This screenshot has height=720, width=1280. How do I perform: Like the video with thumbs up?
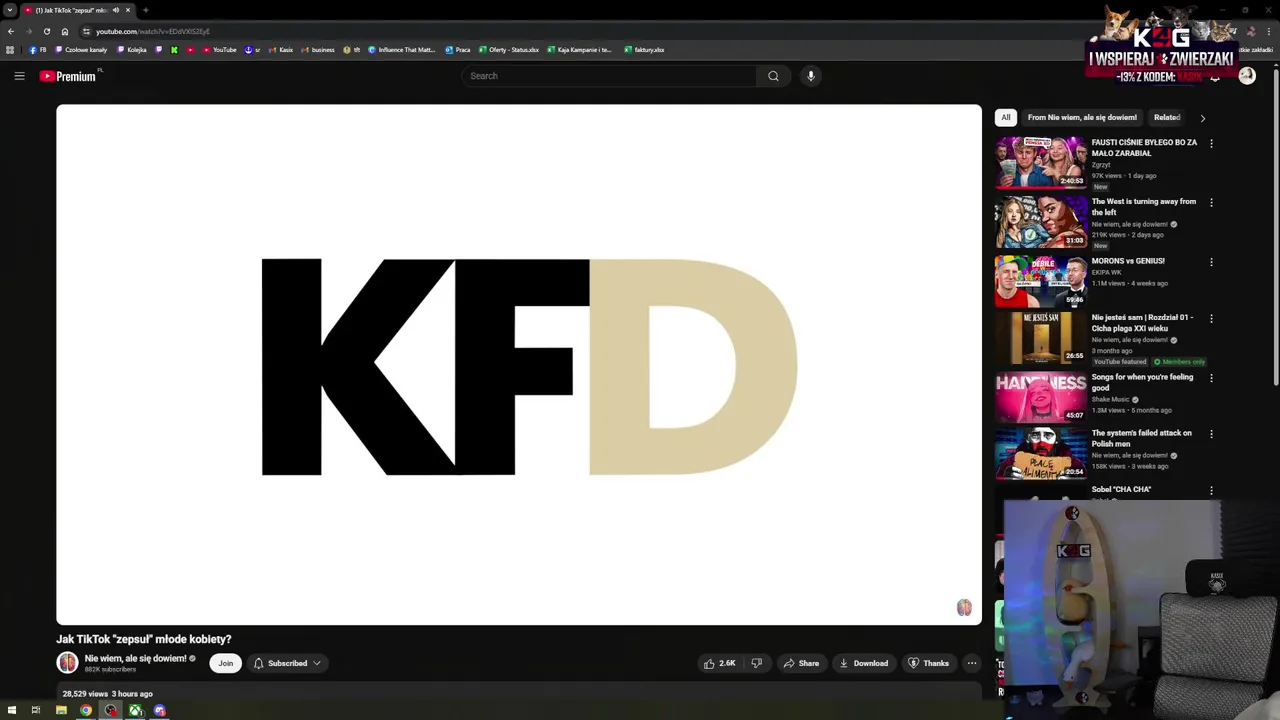(719, 663)
